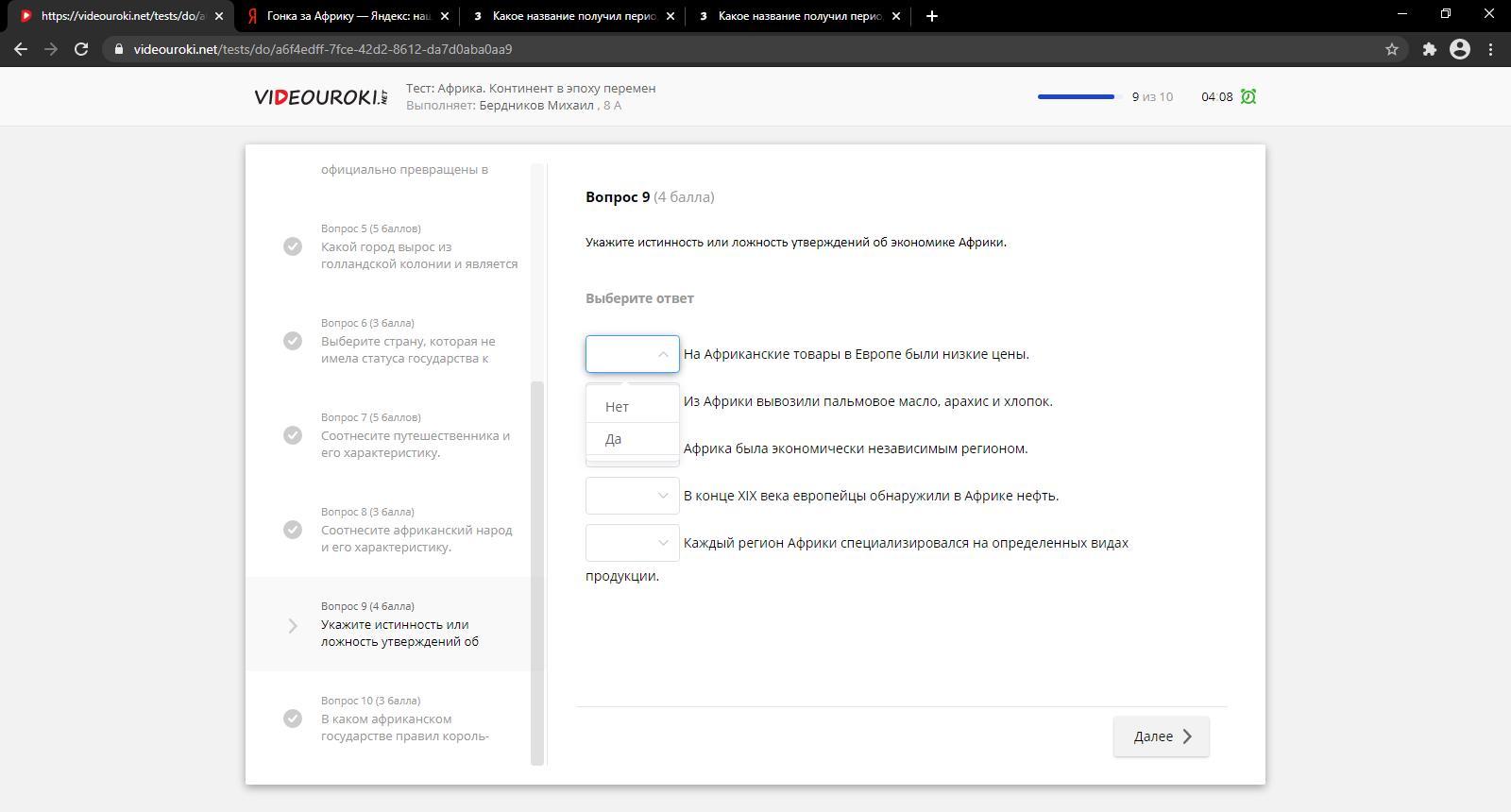Click the green timer alarm icon
Screen dimensions: 1511x812
[1248, 96]
